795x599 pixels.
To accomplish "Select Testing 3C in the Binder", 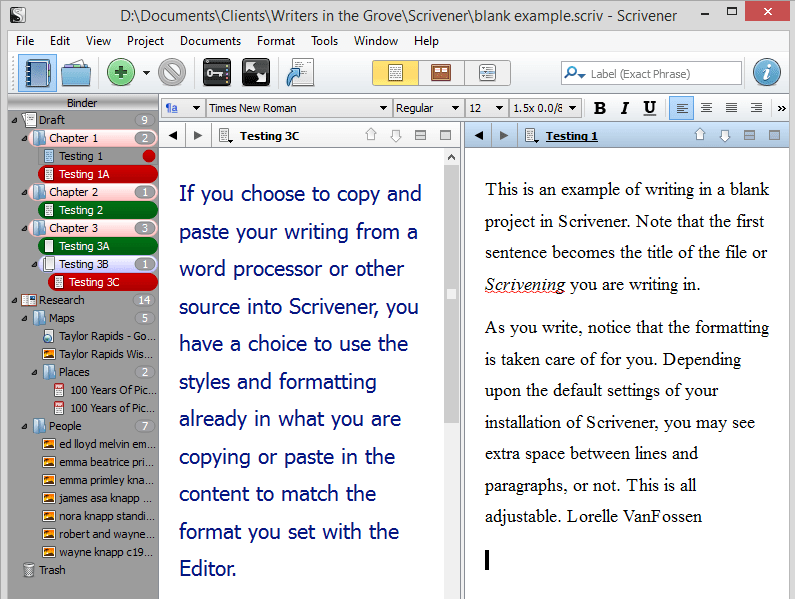I will (x=103, y=282).
